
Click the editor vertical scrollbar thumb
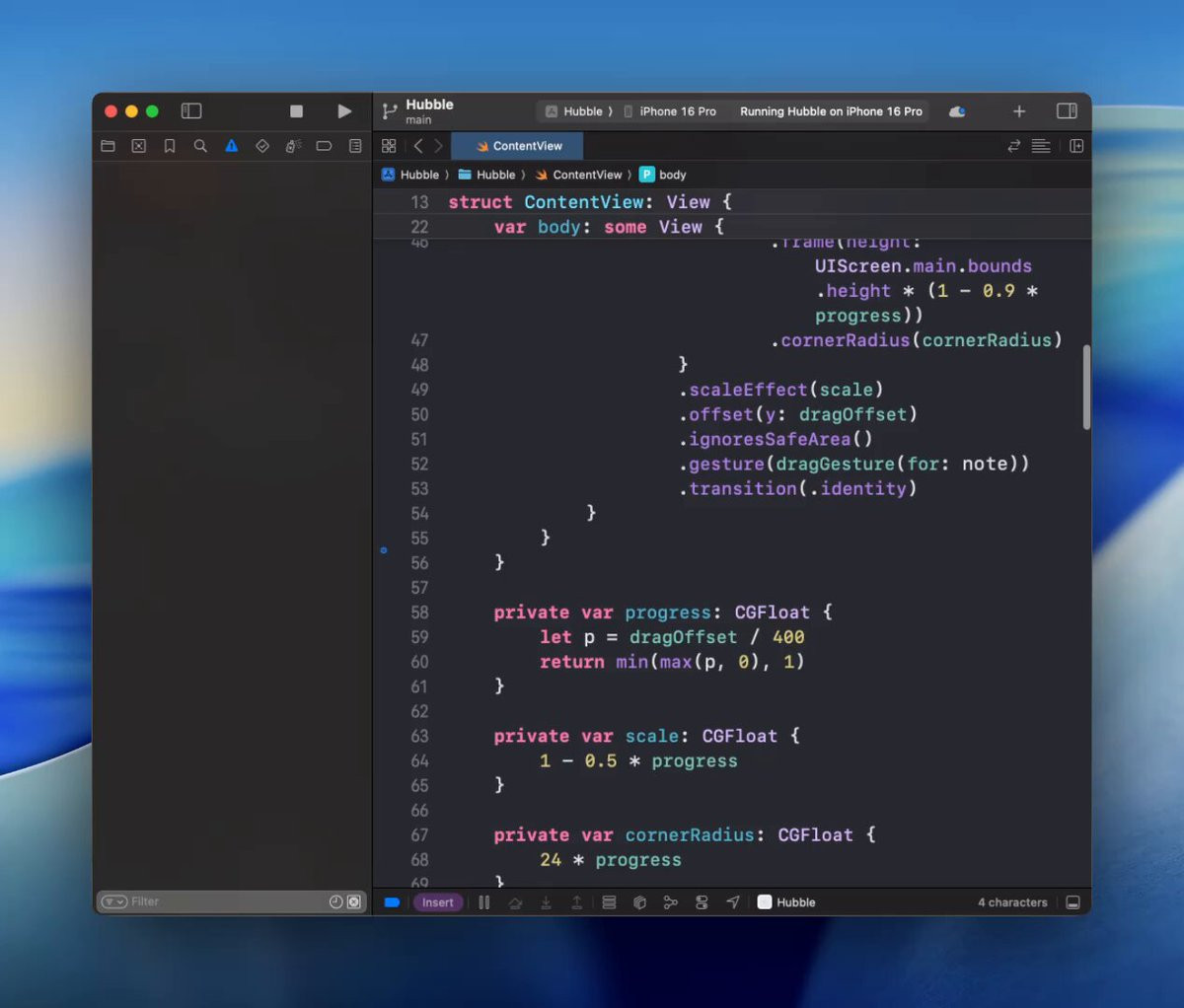[1086, 387]
